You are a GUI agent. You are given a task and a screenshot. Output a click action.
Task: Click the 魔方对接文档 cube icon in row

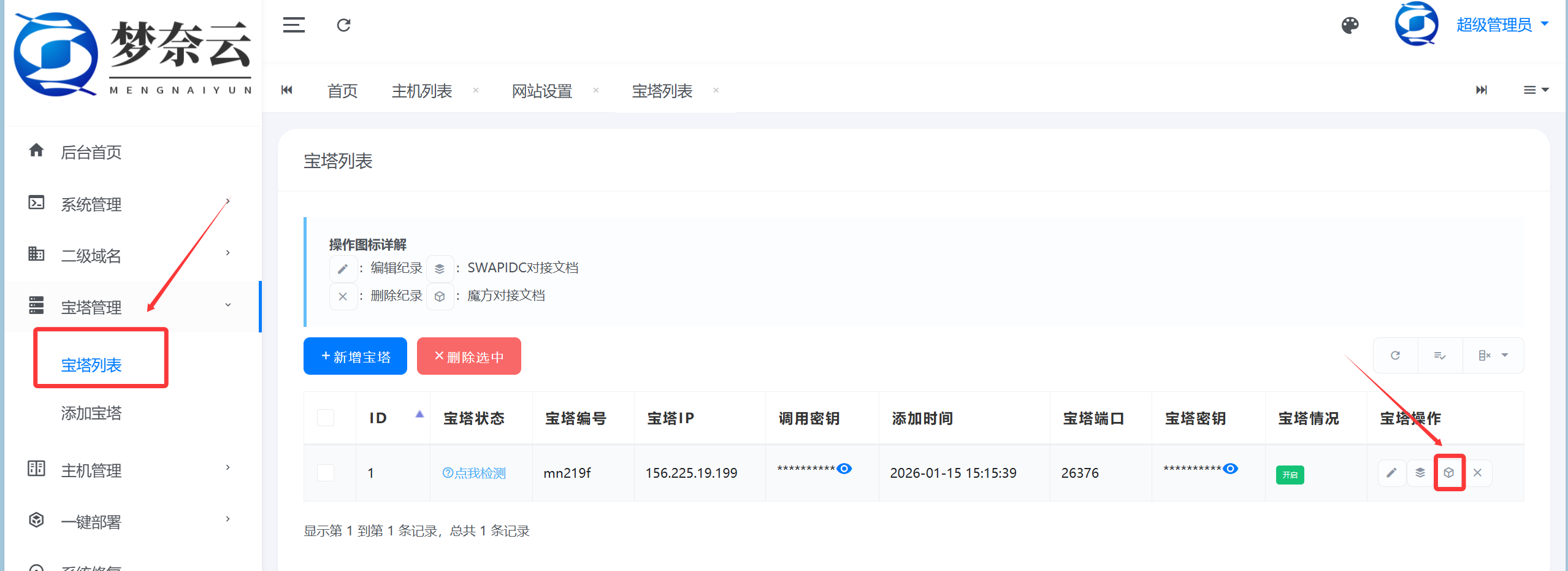(1449, 473)
